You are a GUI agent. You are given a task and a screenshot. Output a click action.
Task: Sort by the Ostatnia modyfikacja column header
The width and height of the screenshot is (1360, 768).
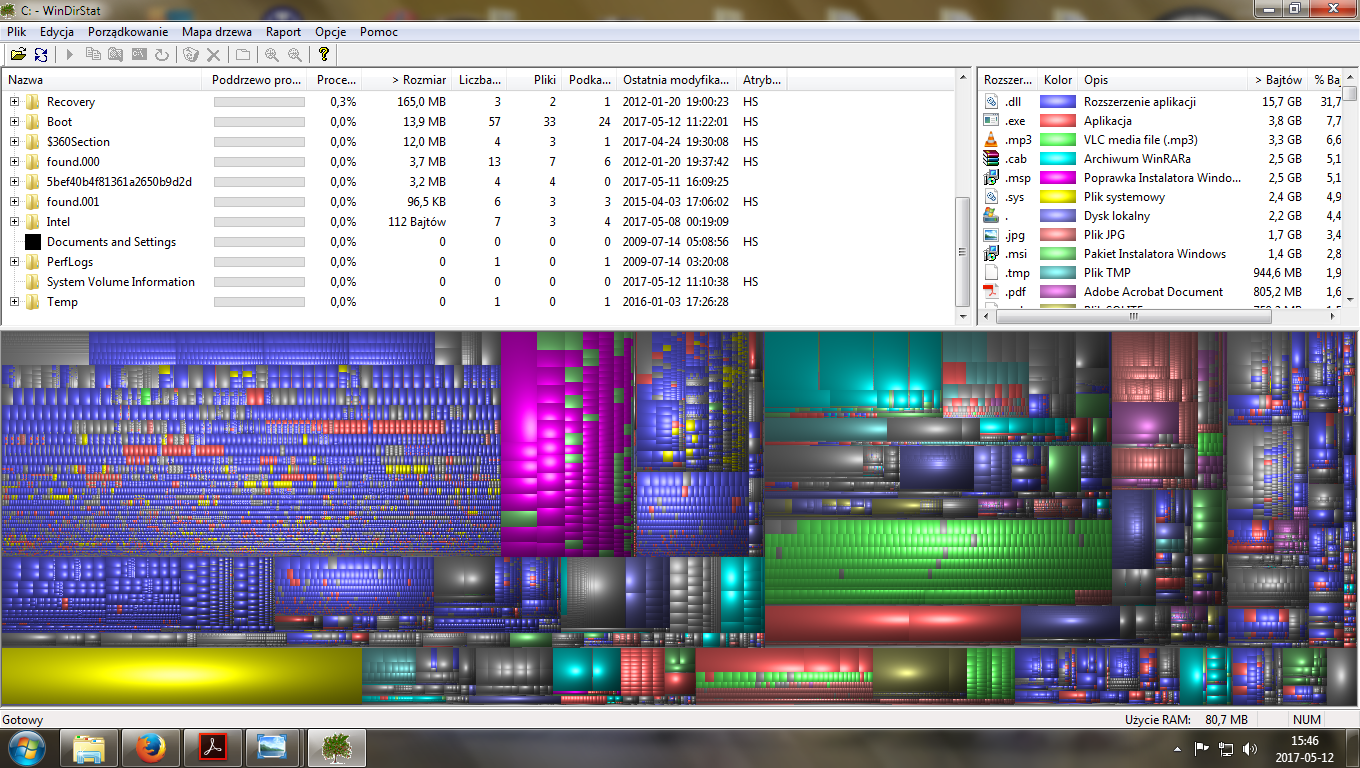[x=676, y=80]
